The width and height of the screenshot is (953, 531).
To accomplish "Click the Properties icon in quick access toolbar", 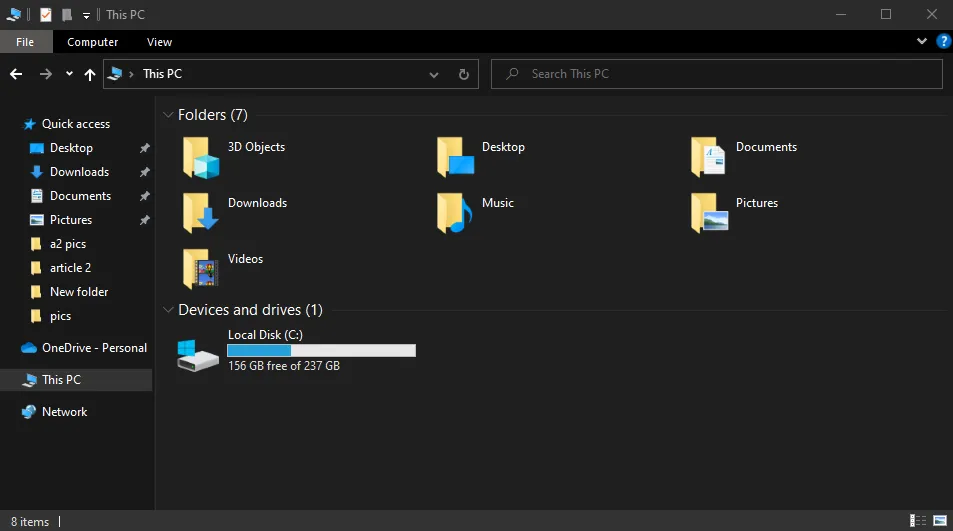I will point(46,15).
